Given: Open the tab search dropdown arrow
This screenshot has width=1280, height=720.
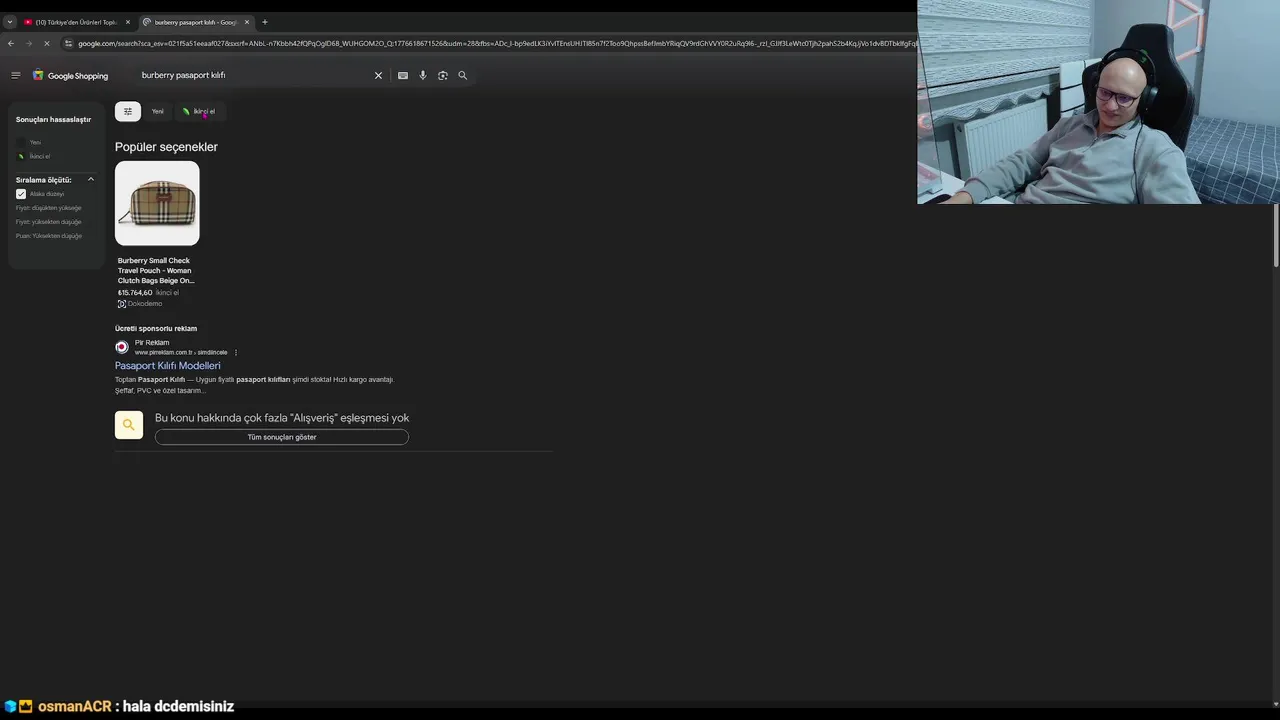Looking at the screenshot, I should click(10, 22).
